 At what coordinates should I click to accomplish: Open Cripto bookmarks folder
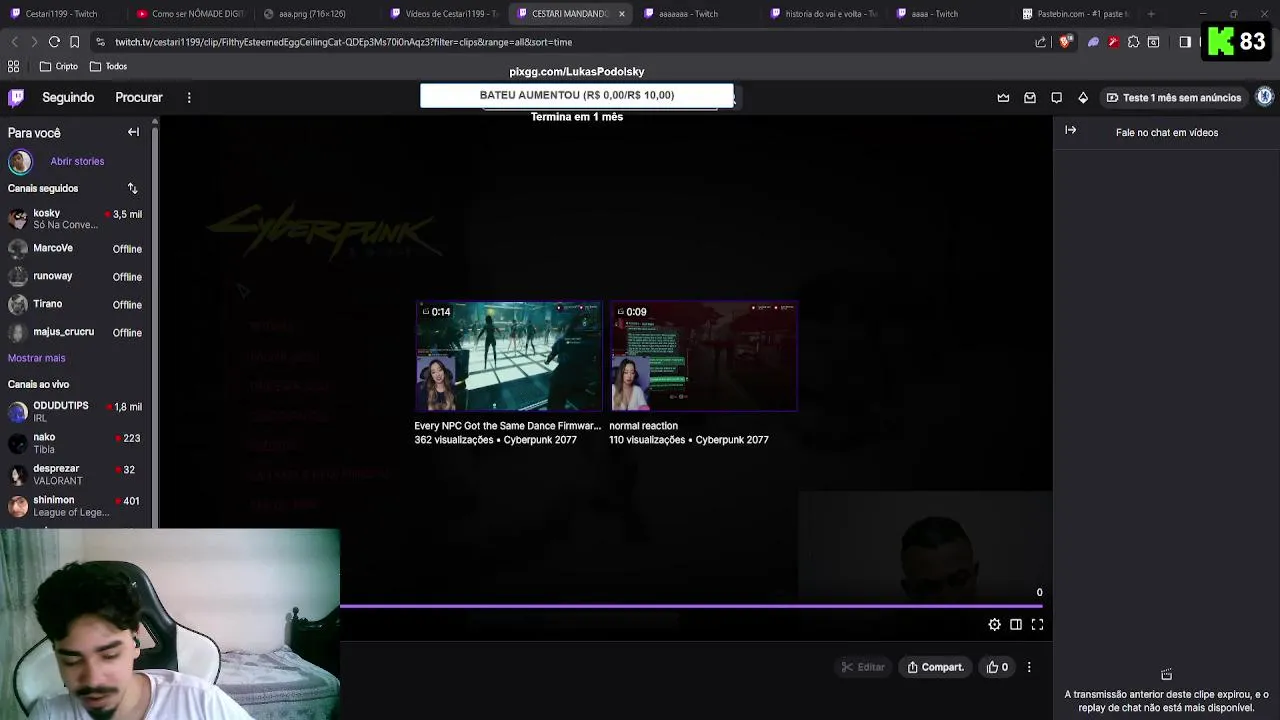(x=59, y=66)
